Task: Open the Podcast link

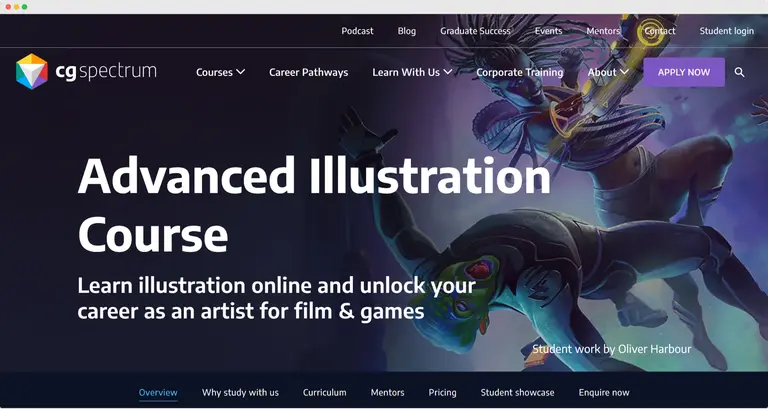Action: [x=357, y=31]
